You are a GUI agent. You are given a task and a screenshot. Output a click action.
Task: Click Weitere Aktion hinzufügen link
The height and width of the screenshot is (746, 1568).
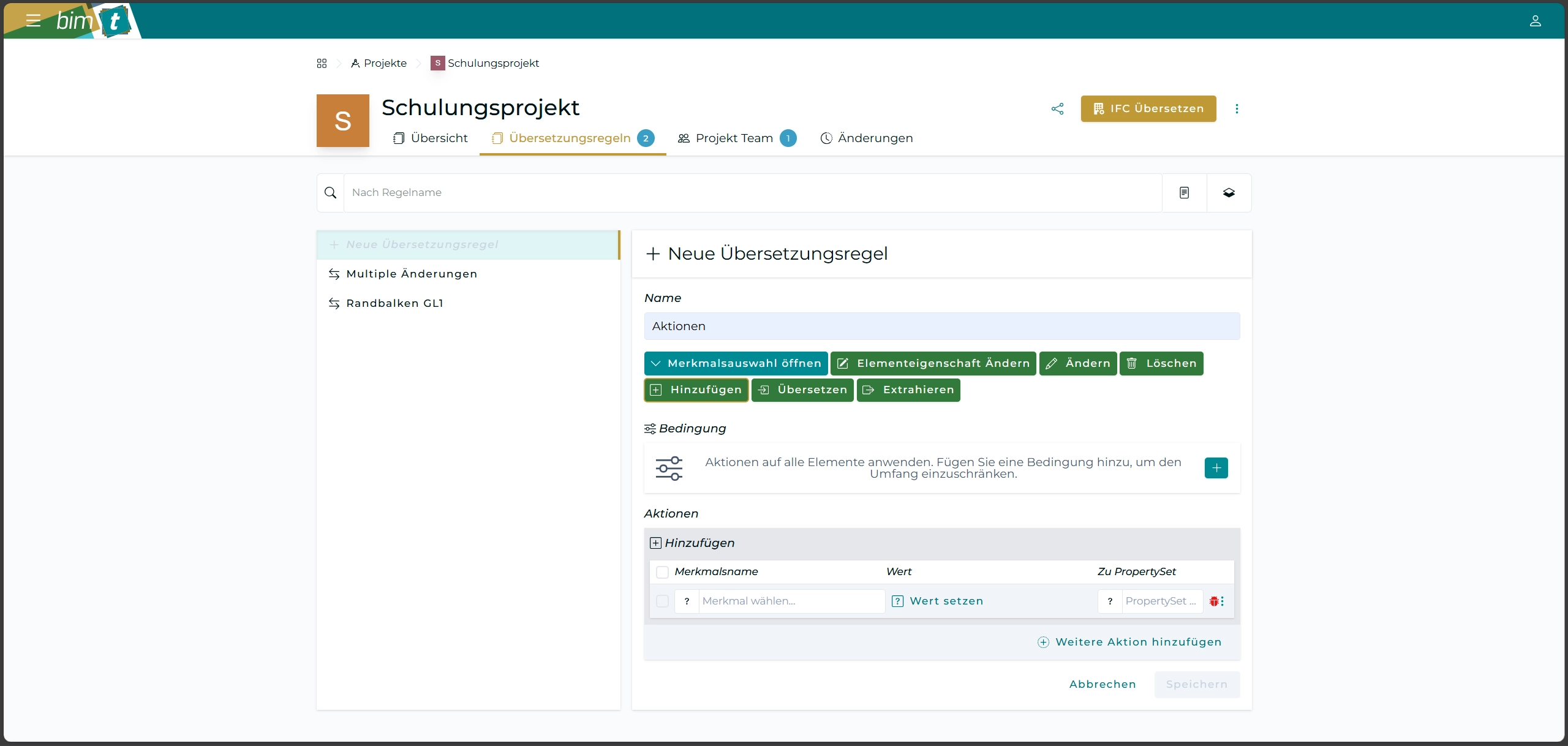click(x=1129, y=642)
